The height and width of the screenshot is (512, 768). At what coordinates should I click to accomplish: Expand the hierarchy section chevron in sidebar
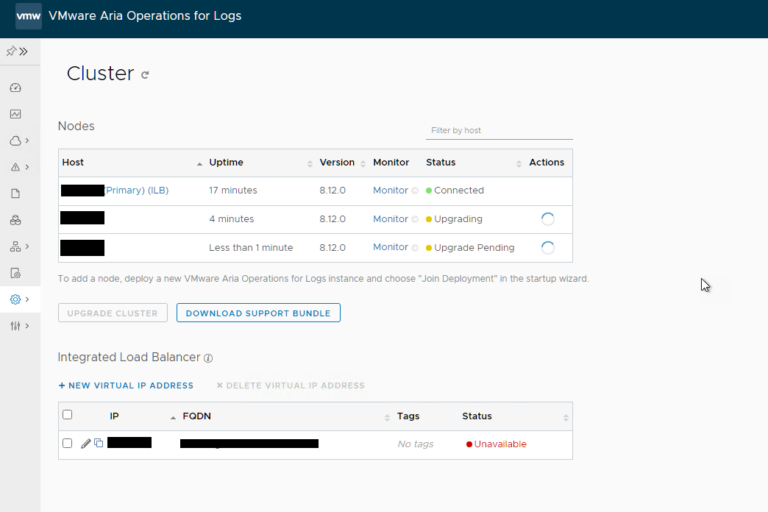27,246
